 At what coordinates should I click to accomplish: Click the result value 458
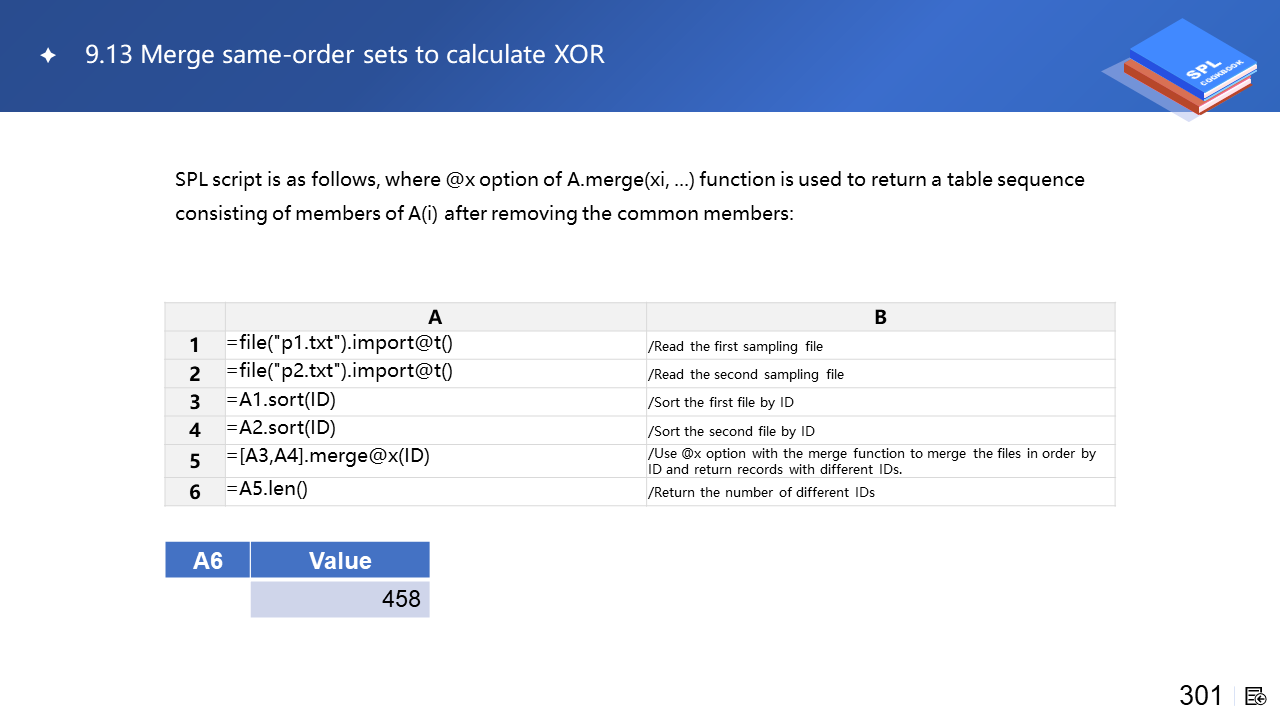(x=400, y=599)
